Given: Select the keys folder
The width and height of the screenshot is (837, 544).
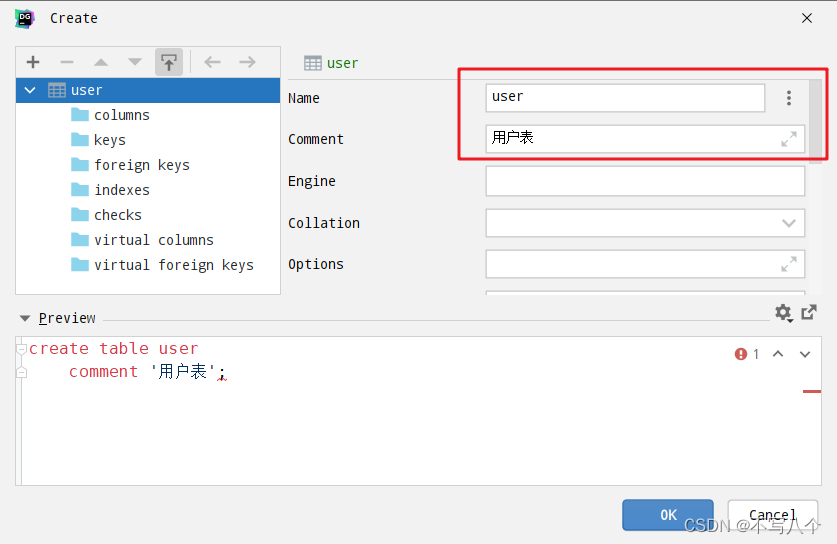Looking at the screenshot, I should (109, 140).
